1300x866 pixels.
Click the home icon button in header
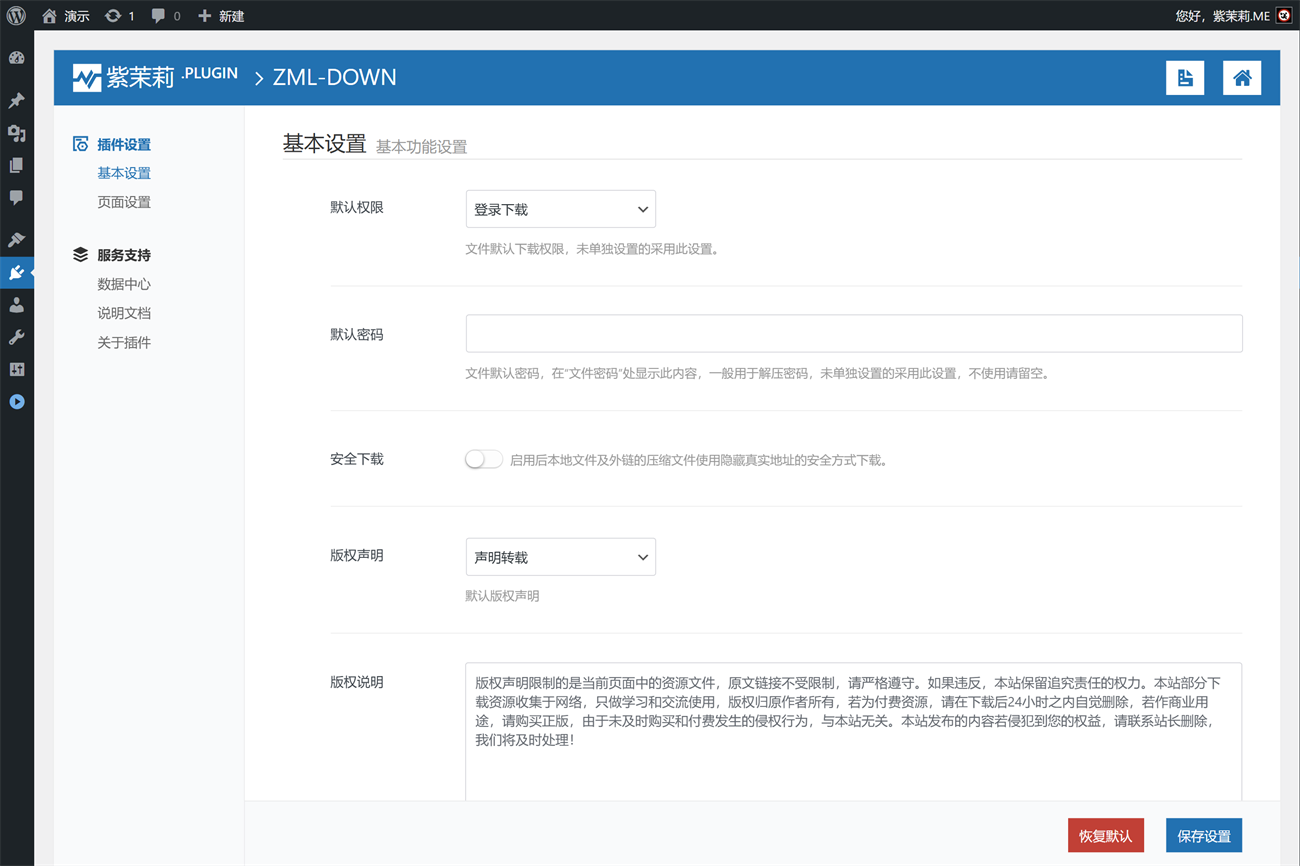(x=1242, y=78)
